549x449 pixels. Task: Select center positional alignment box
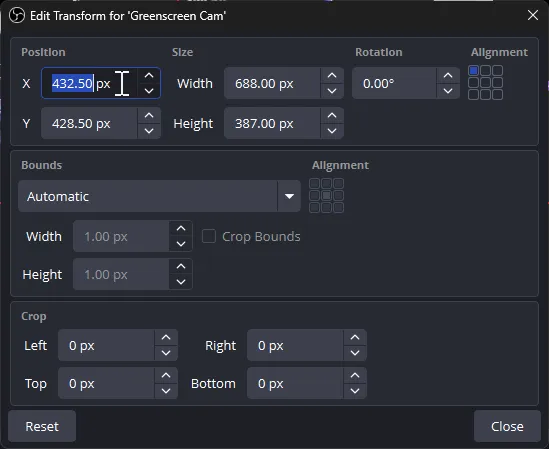[x=485, y=83]
